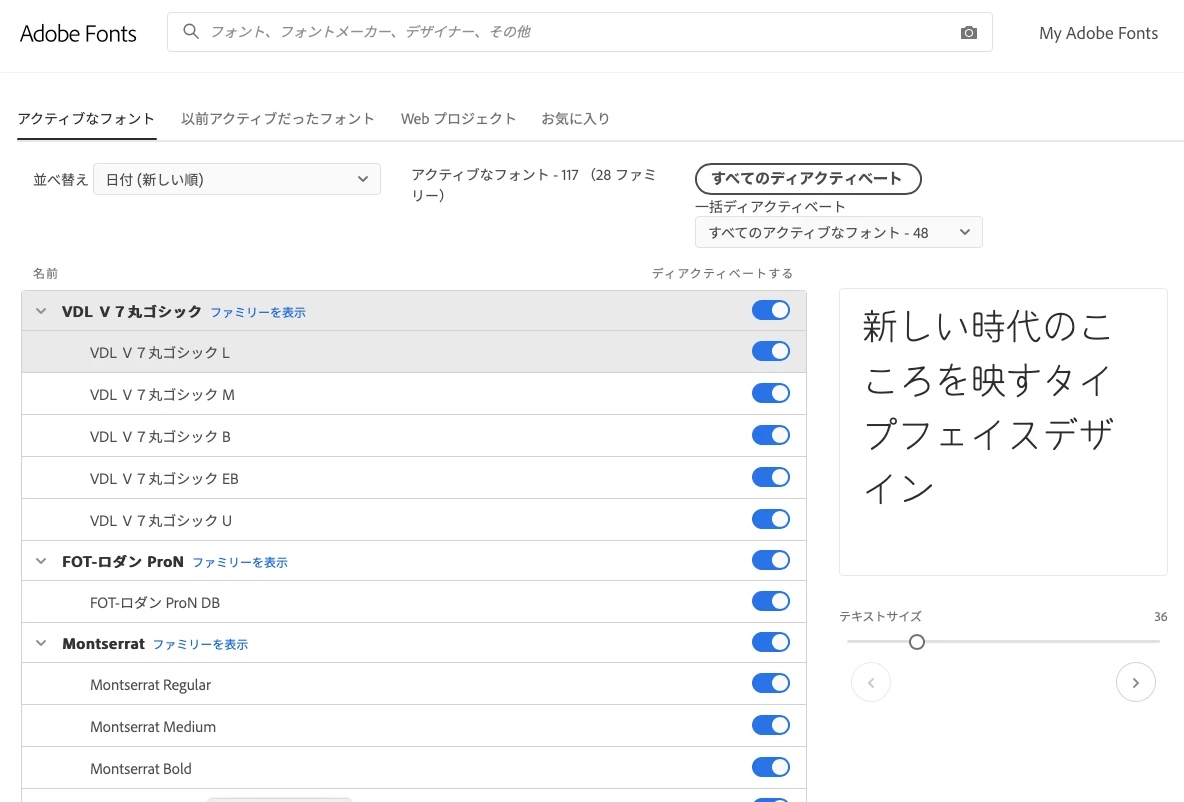Show family for VDL V７丸ゴシック
Screen dimensions: 1184x802
click(257, 312)
